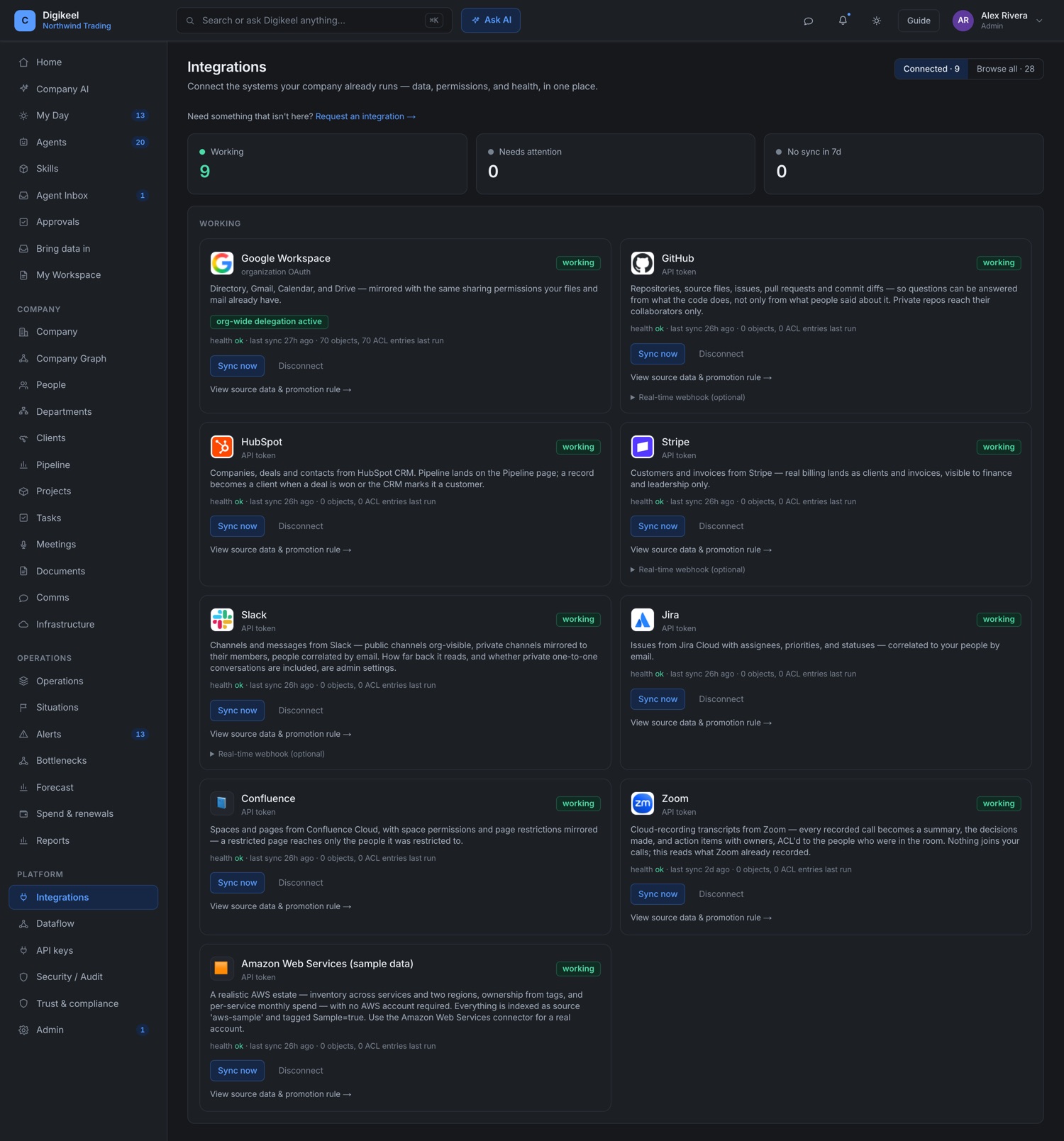Switch to the Browse all · 28 tab

pos(1005,69)
